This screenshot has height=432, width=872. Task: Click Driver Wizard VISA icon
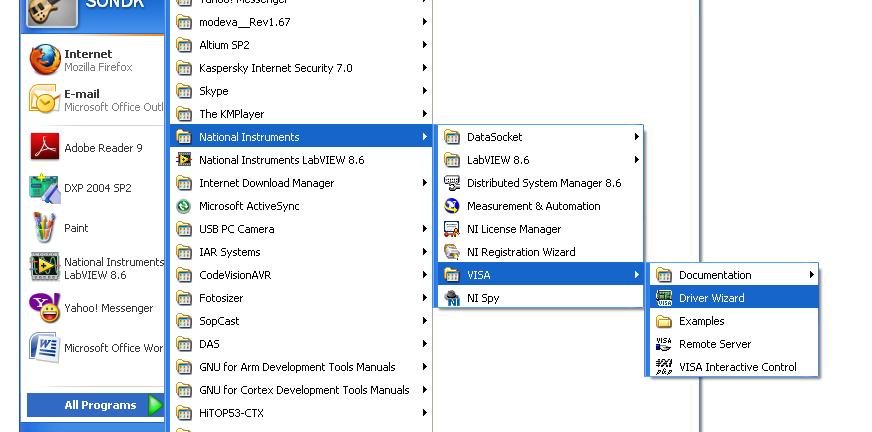coord(664,298)
